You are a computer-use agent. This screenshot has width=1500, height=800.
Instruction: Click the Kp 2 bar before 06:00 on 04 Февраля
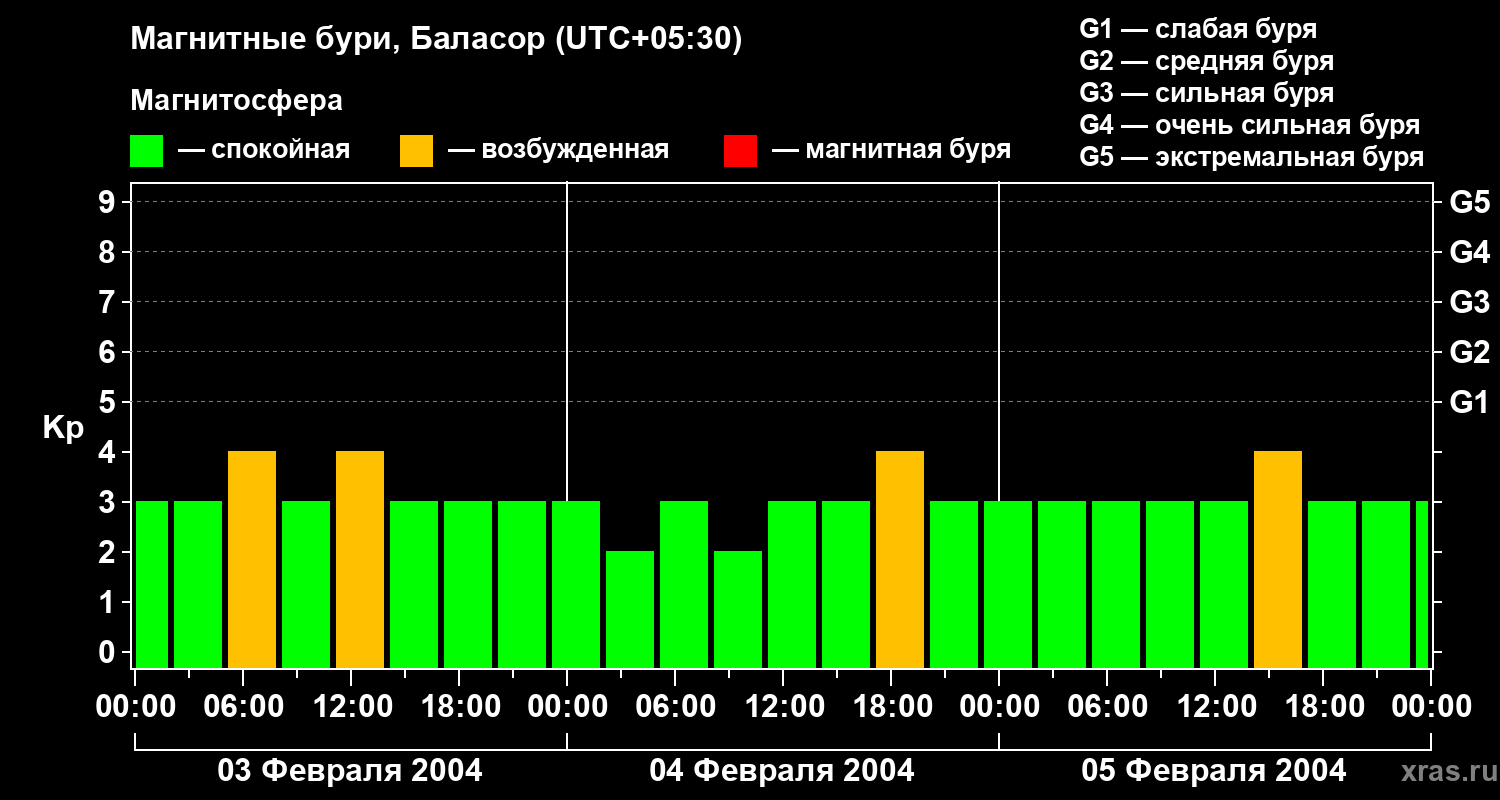click(x=630, y=610)
